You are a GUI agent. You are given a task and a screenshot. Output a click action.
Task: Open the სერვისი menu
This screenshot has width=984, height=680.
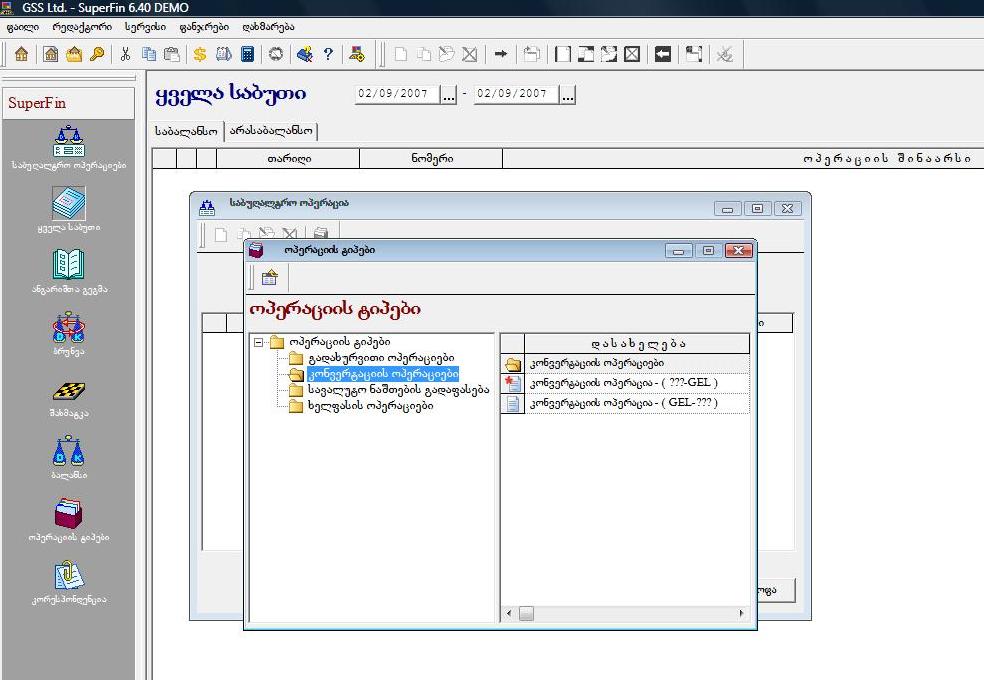tap(145, 27)
